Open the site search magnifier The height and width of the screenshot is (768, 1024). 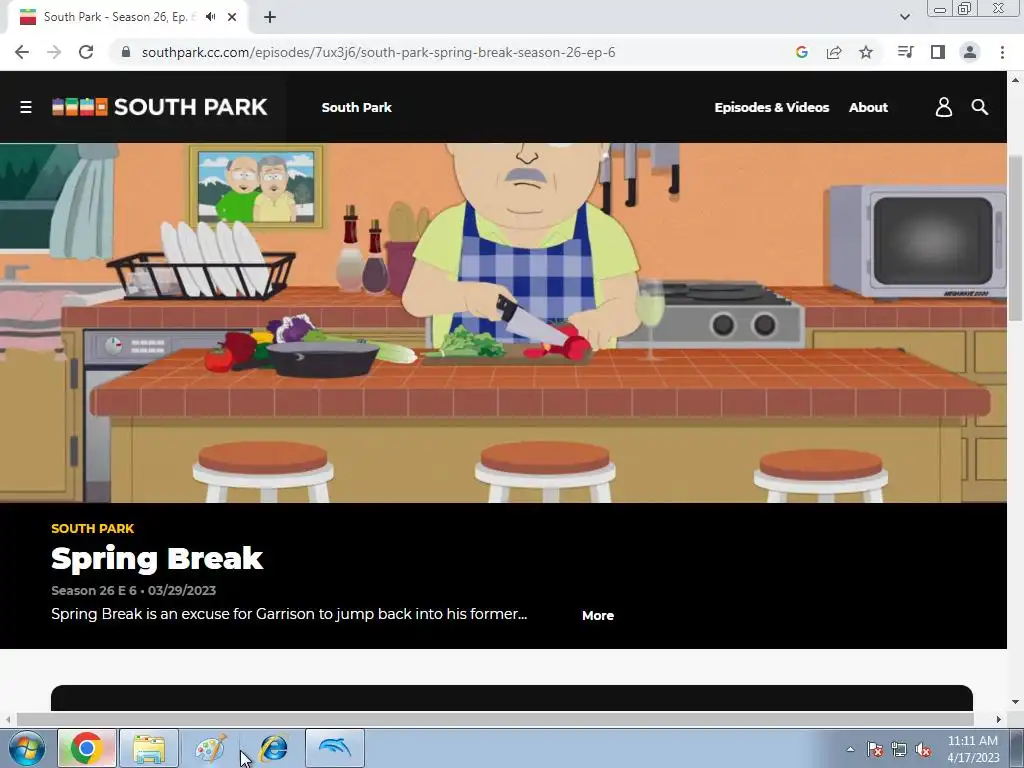pos(979,107)
